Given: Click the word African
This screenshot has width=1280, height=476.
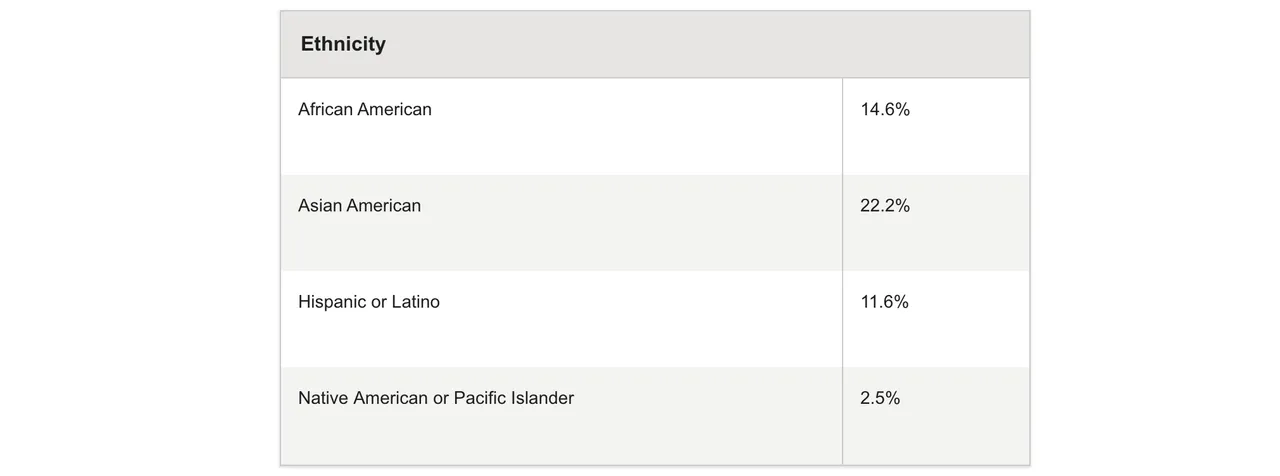Looking at the screenshot, I should click(325, 109).
